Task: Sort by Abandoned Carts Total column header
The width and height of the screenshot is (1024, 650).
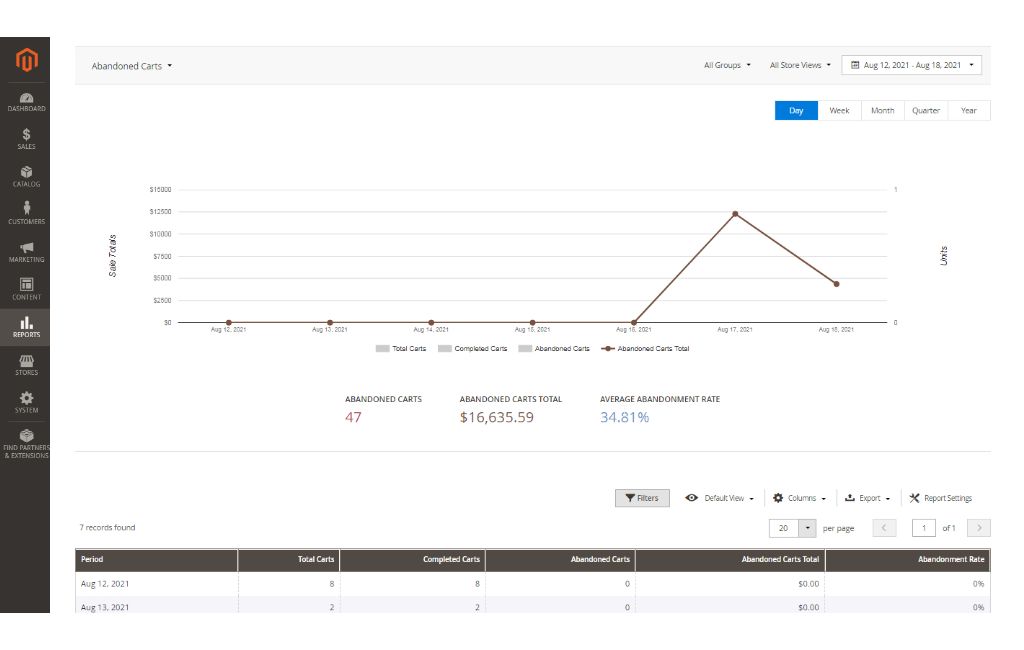Action: (730, 560)
